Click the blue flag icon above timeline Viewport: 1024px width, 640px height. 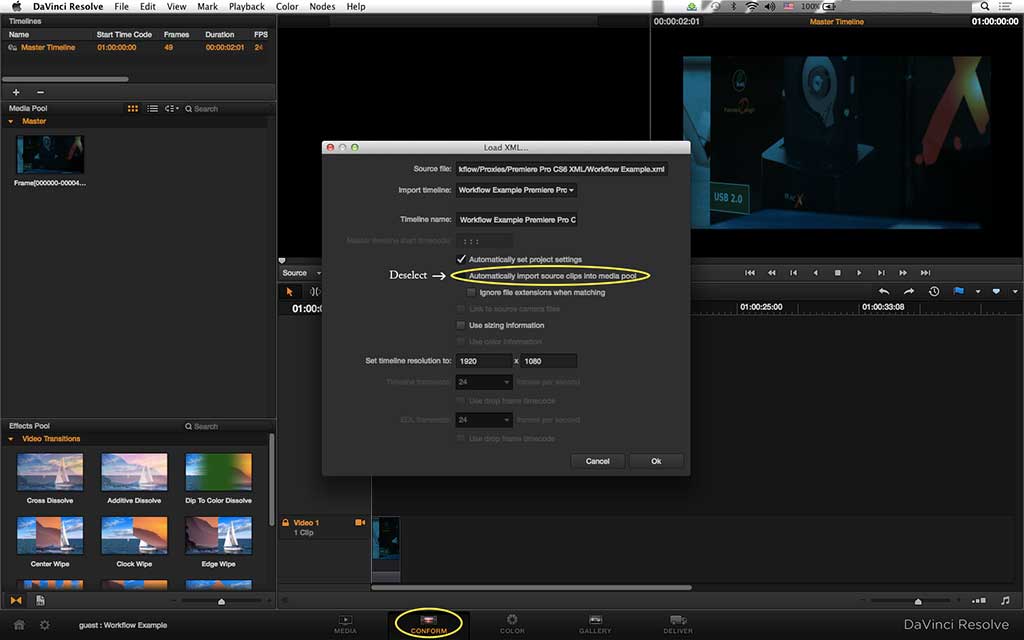(x=959, y=291)
